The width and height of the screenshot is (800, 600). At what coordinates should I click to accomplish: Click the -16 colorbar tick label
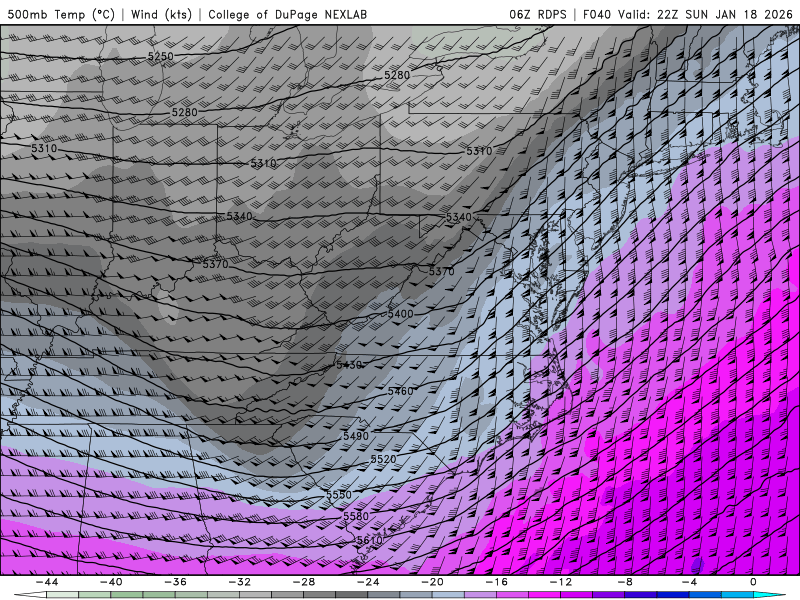(x=496, y=582)
